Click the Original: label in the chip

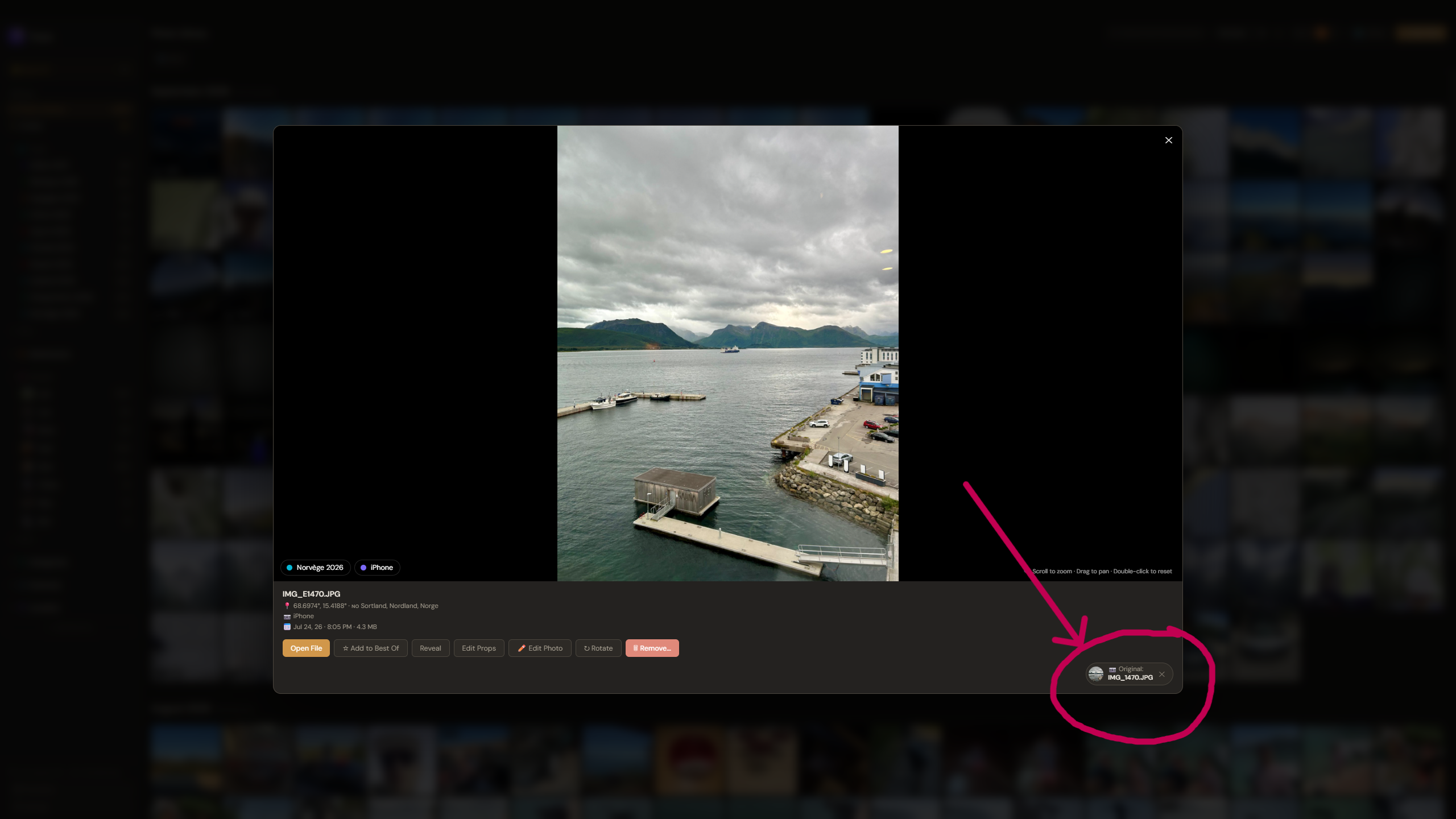coord(1131,669)
